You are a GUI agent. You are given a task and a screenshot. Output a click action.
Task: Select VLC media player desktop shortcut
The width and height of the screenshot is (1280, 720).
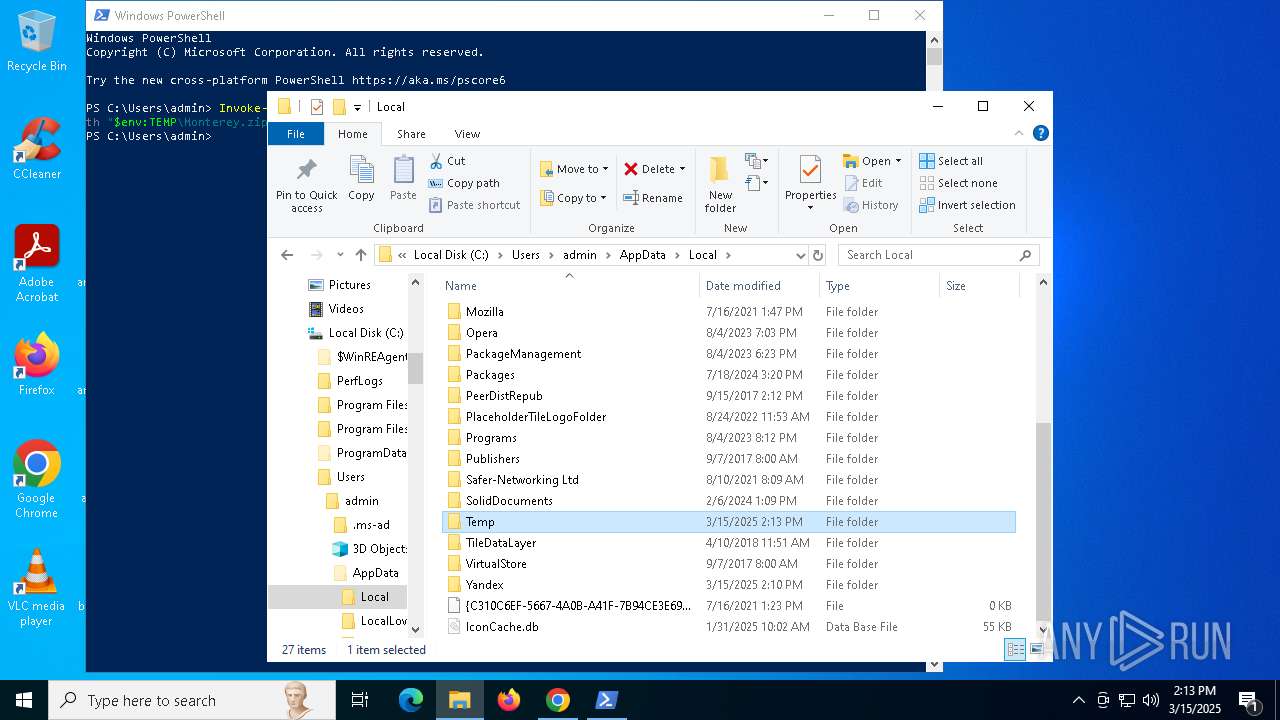[x=36, y=587]
